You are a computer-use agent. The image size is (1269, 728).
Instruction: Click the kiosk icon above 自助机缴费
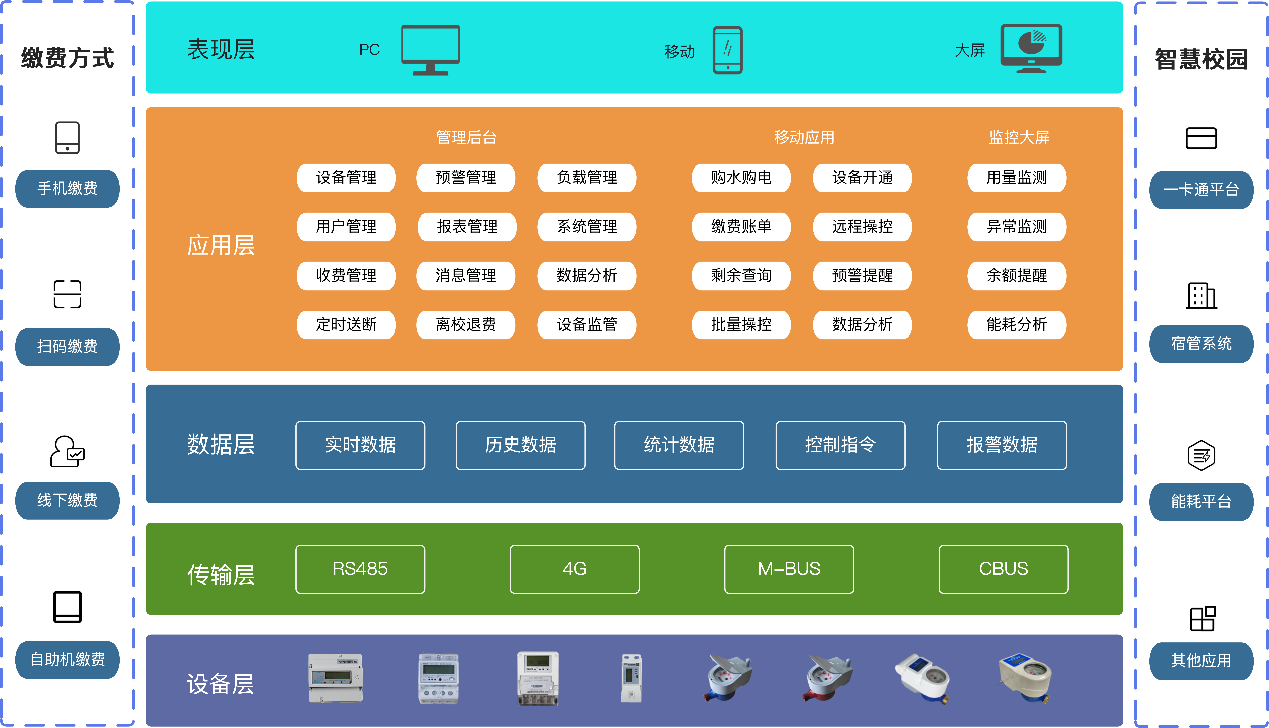(67, 607)
